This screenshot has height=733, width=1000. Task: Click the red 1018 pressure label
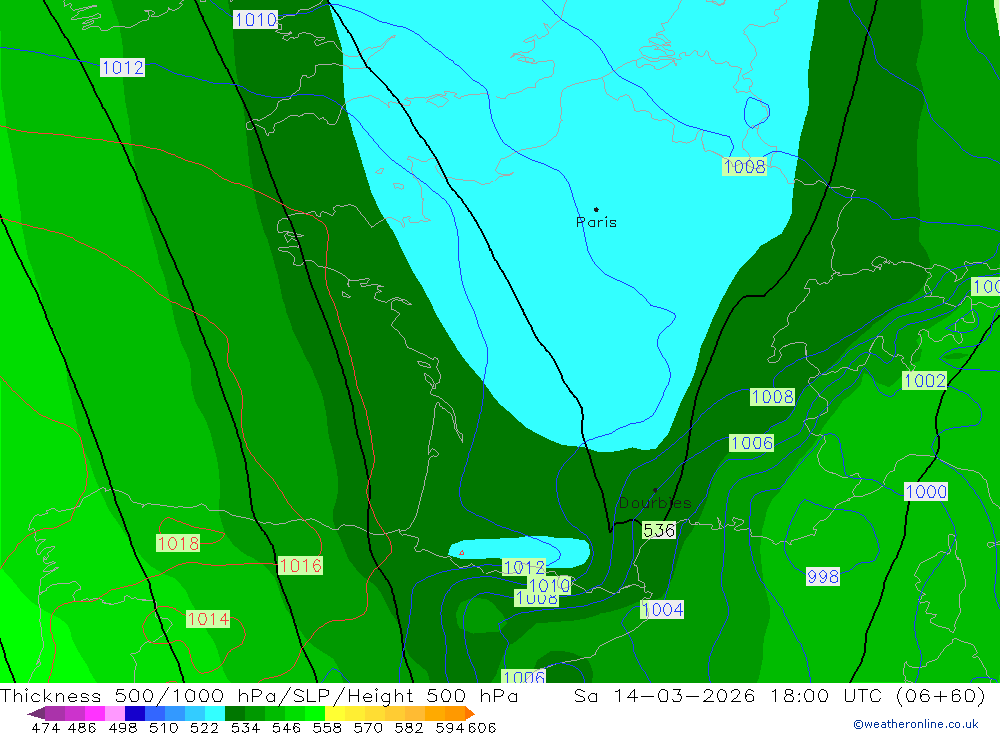pyautogui.click(x=179, y=544)
